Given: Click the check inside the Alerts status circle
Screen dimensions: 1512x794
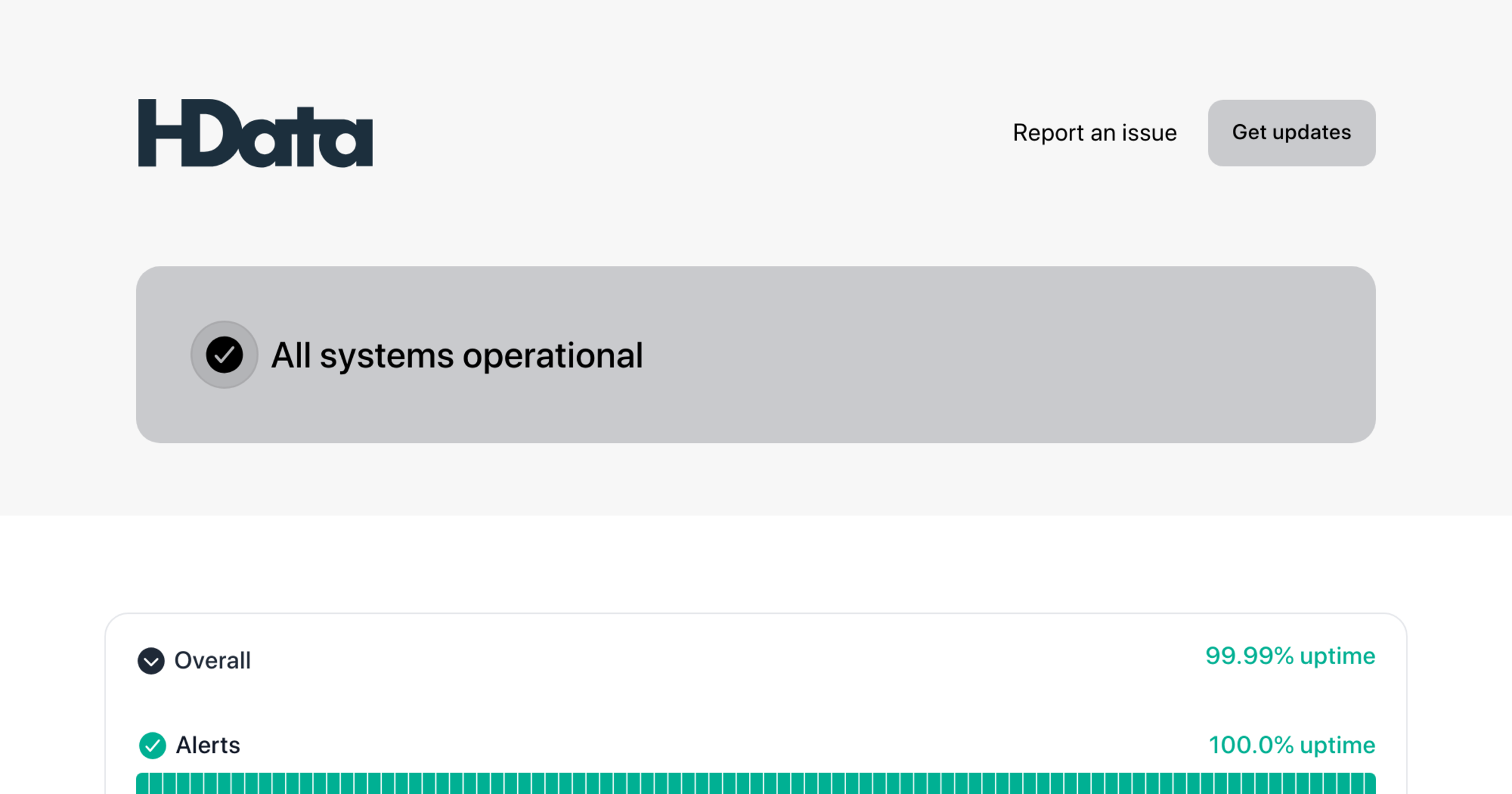Looking at the screenshot, I should tap(151, 745).
